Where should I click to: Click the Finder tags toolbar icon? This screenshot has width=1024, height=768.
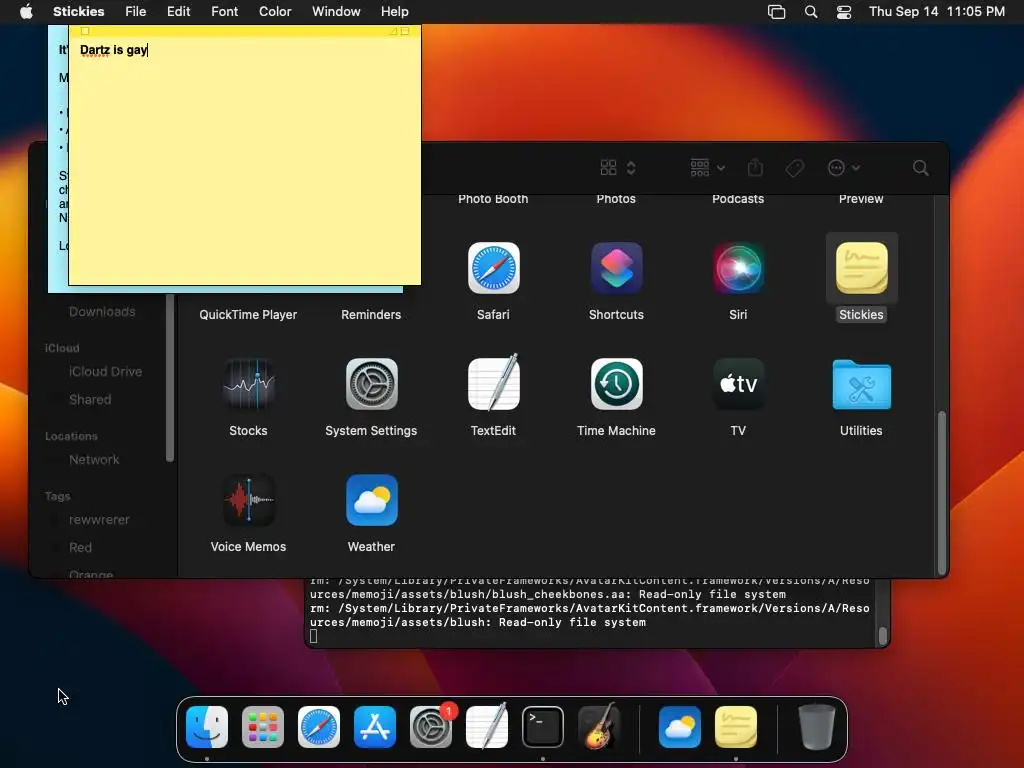pos(795,168)
